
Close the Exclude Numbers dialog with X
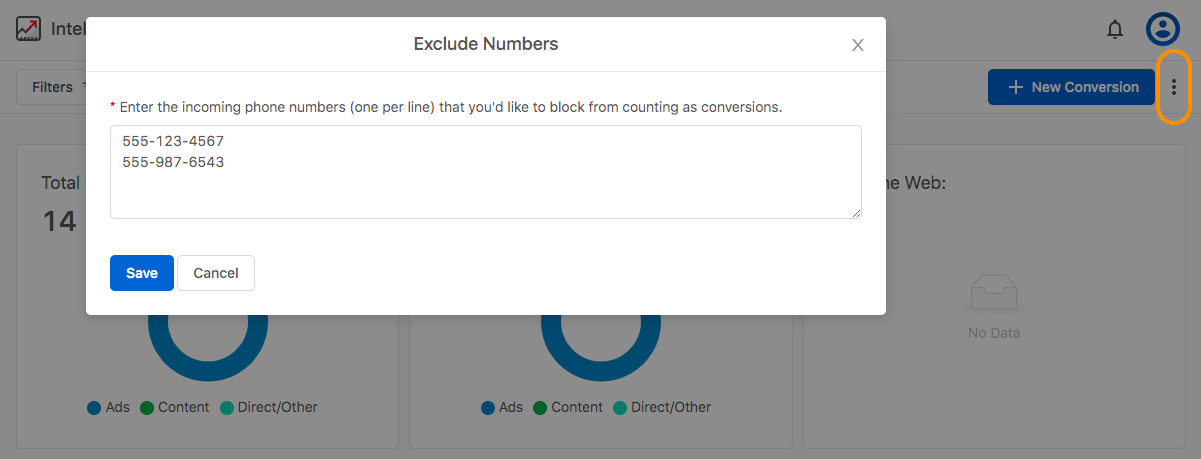(857, 45)
